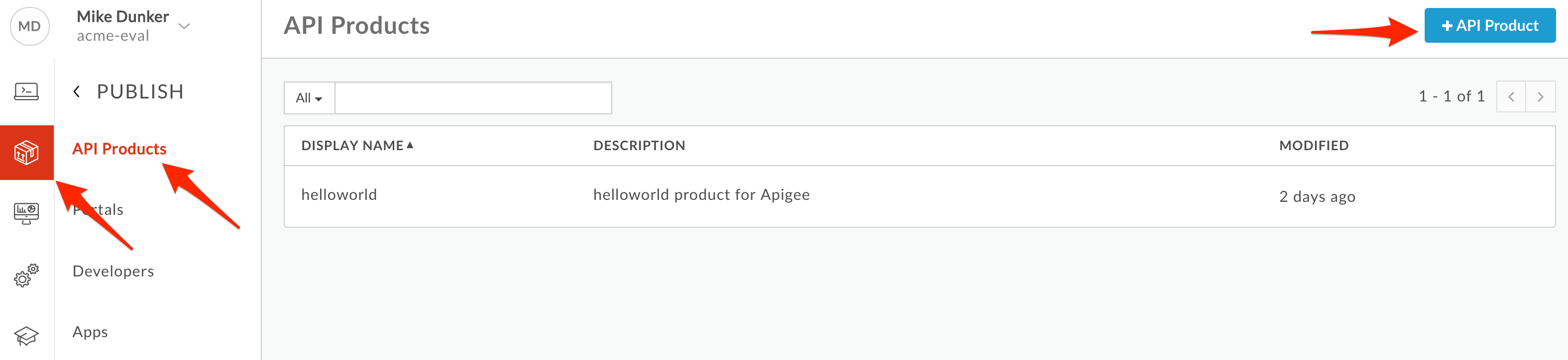This screenshot has height=360, width=1568.
Task: Open the Develop terminal icon in sidebar
Action: (26, 91)
